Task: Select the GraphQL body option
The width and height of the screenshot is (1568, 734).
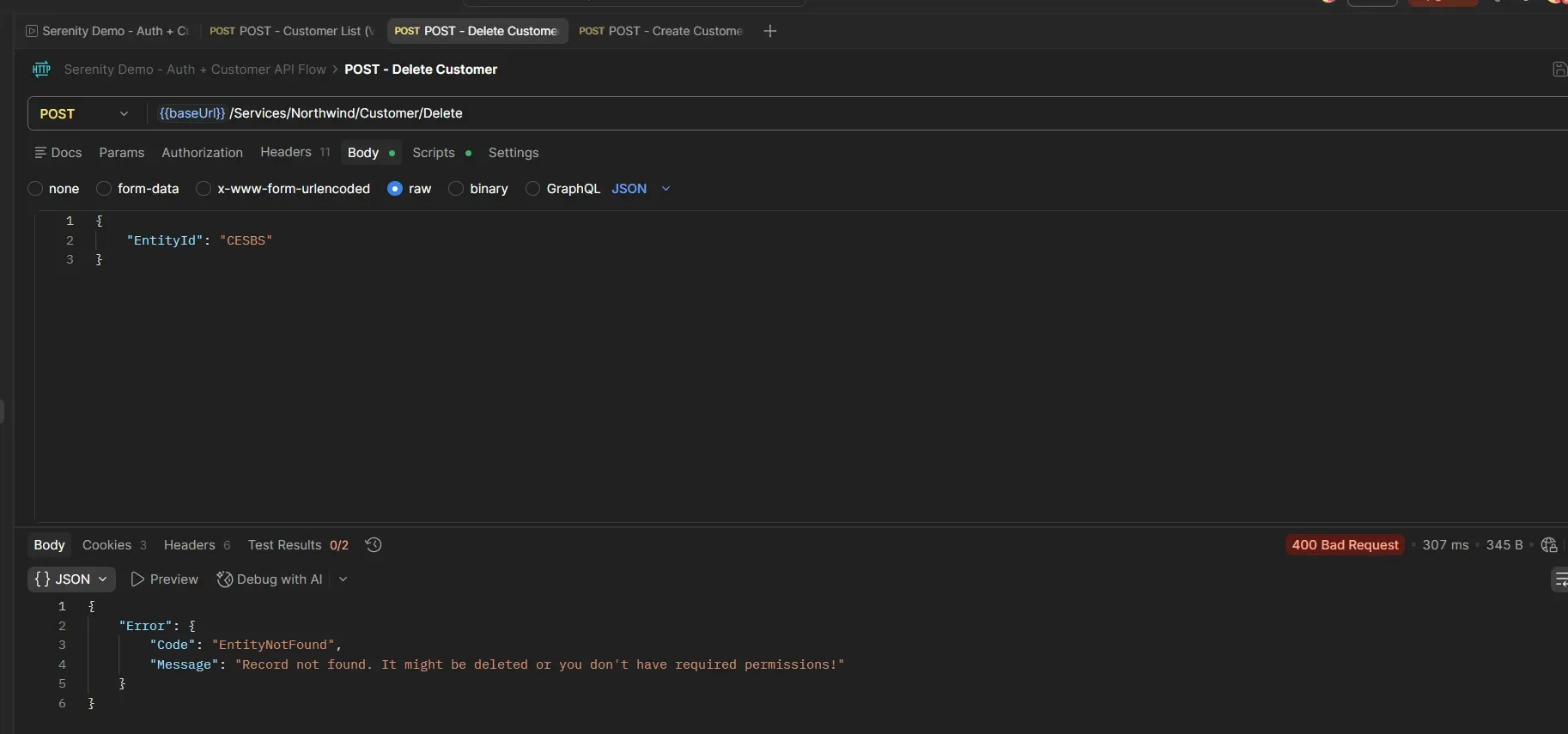Action: point(533,189)
